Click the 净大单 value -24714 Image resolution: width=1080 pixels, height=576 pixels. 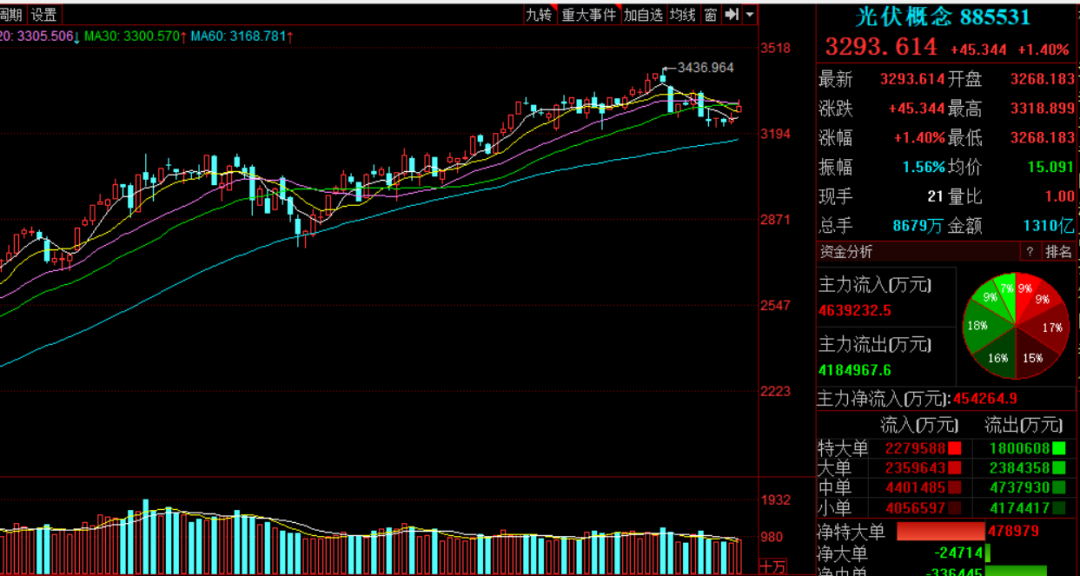tap(959, 553)
